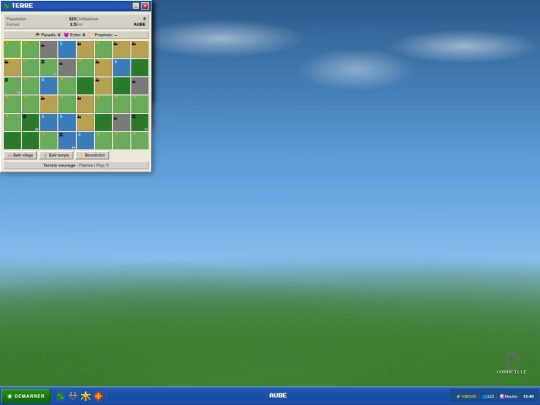Click the tan desert tile in the fifth grid row

click(x=85, y=122)
